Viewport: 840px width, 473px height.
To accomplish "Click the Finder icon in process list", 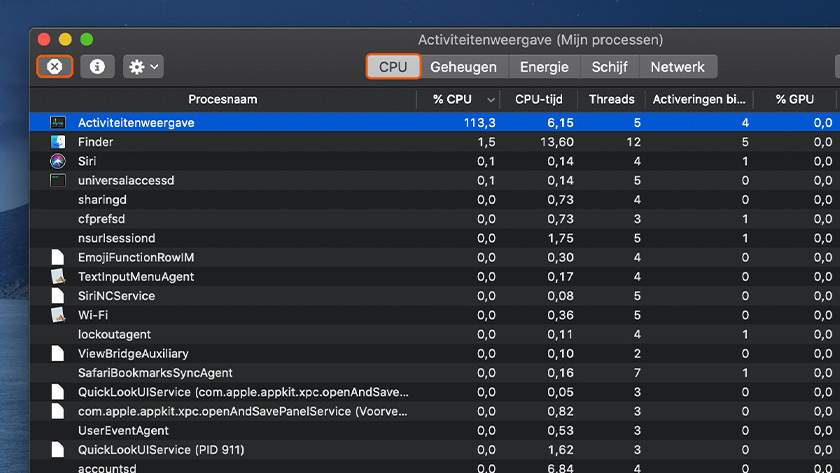I will pos(58,142).
